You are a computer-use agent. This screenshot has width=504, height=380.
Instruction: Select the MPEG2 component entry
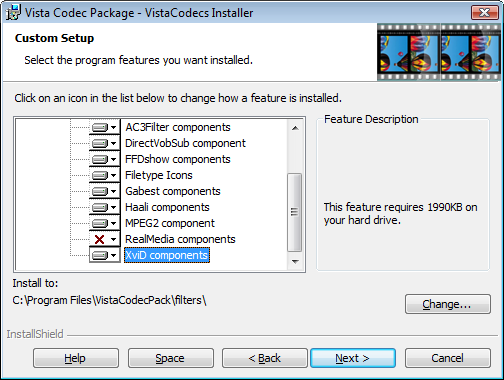170,223
